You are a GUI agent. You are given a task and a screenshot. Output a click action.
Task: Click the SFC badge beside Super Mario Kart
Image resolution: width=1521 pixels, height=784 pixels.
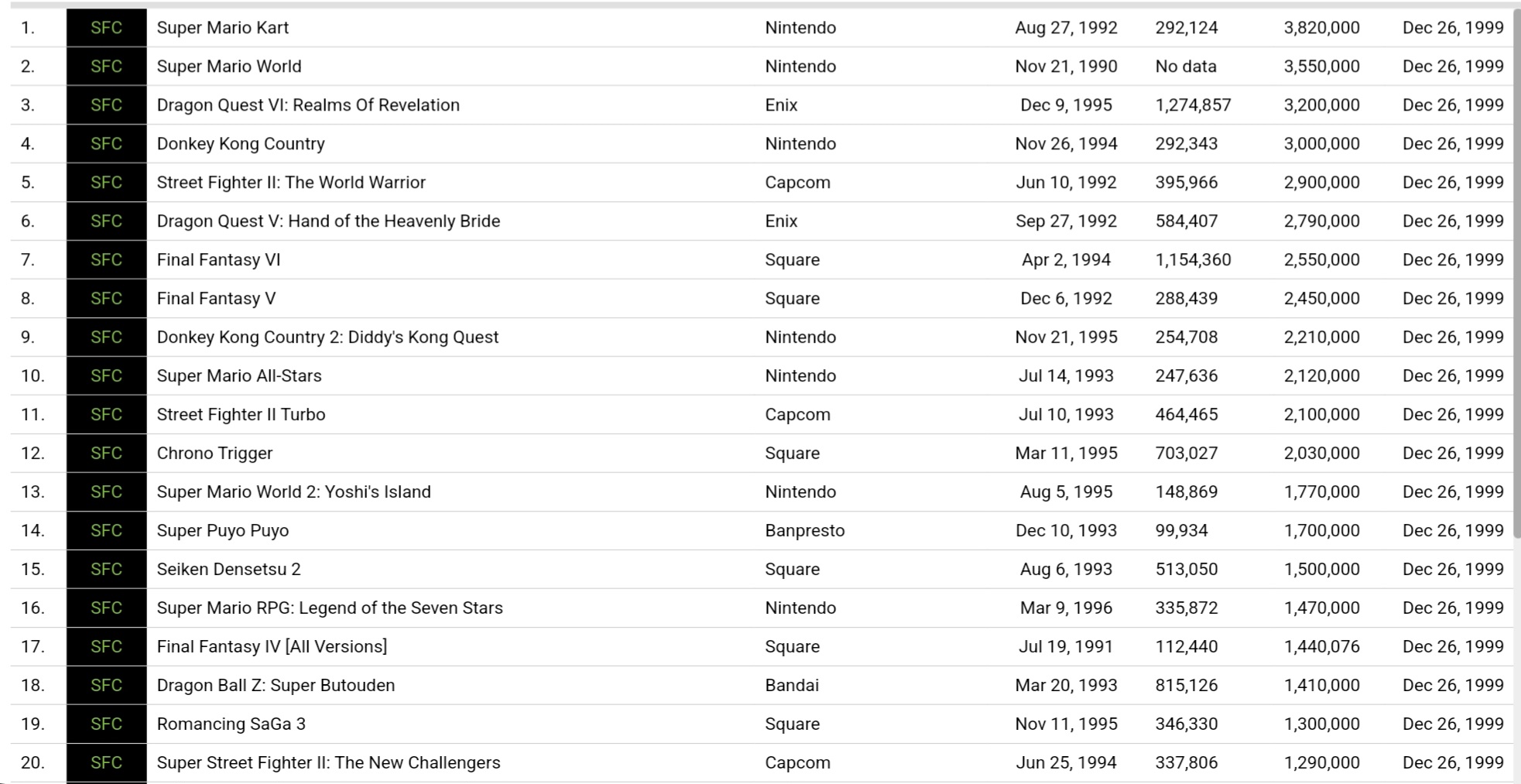(x=106, y=28)
